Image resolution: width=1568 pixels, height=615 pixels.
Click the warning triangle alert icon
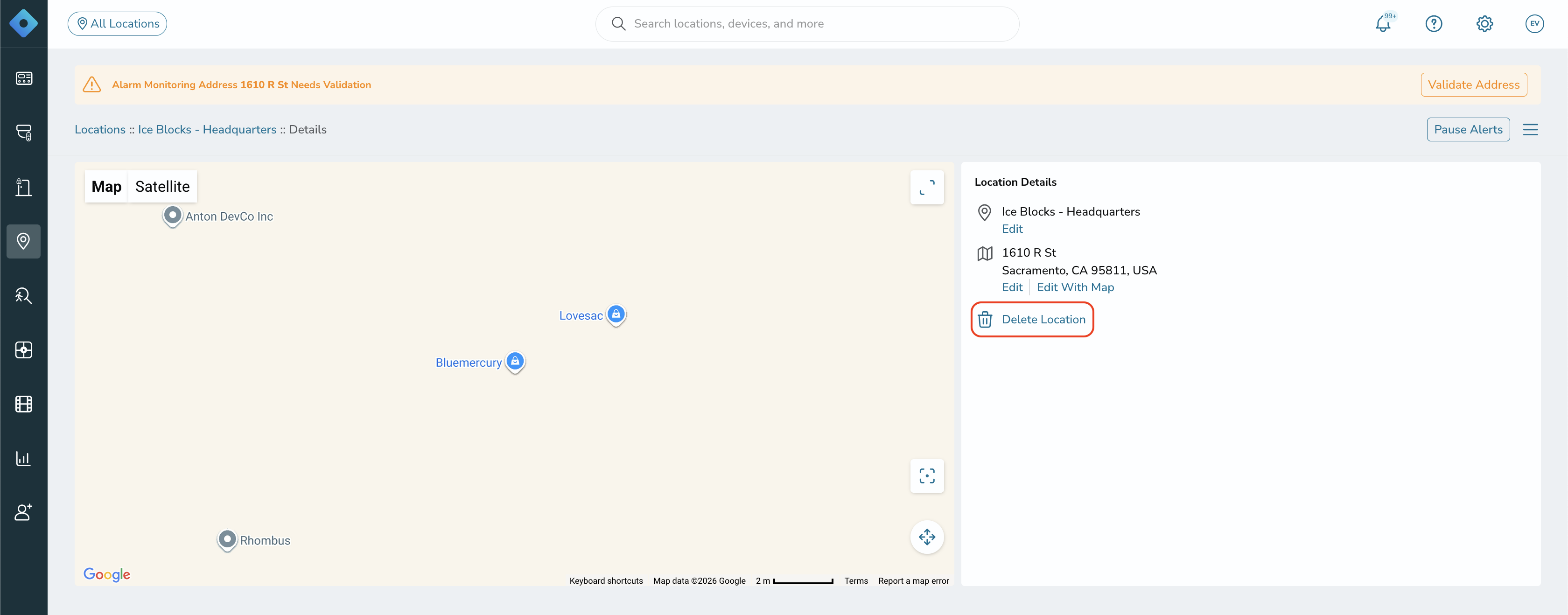pyautogui.click(x=92, y=84)
